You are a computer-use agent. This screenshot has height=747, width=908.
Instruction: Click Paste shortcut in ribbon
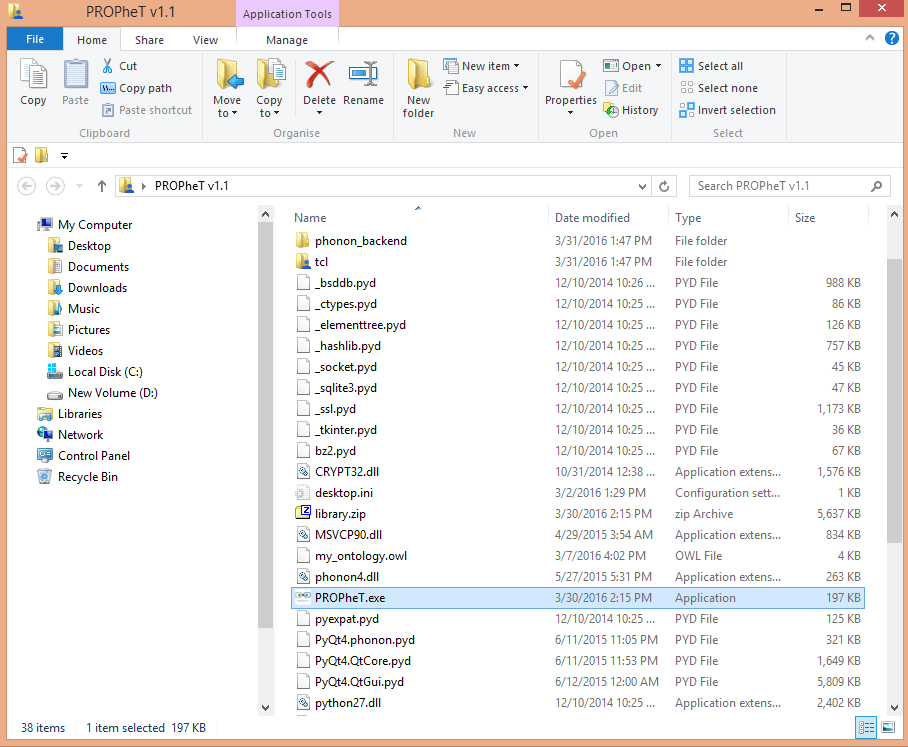(x=147, y=110)
